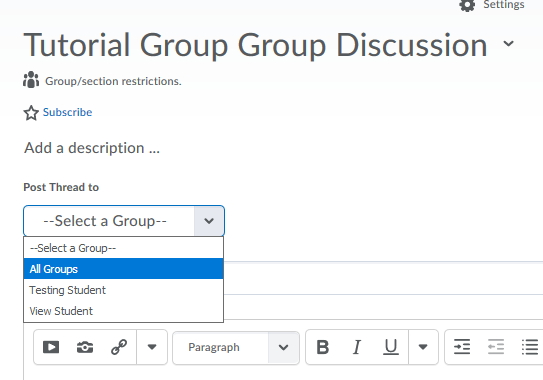Click the Tutorial Group Group Discussion title

[x=256, y=45]
